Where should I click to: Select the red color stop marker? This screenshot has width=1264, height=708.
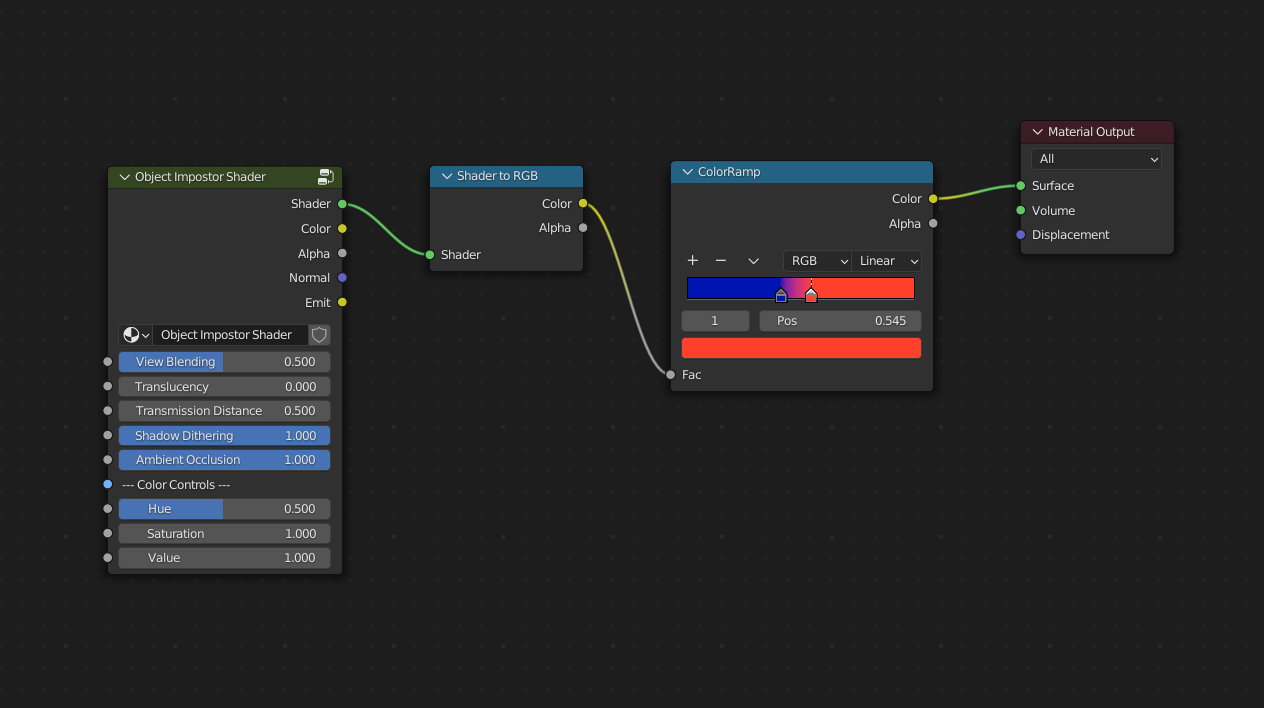pos(811,296)
